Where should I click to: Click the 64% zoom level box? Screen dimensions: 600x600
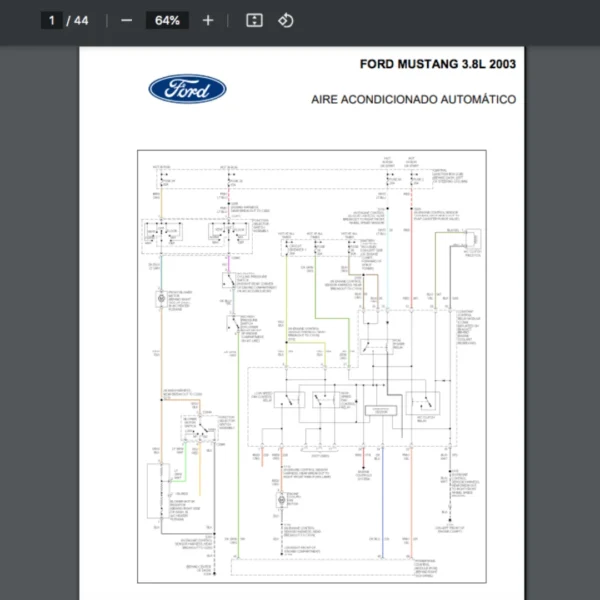(x=167, y=20)
